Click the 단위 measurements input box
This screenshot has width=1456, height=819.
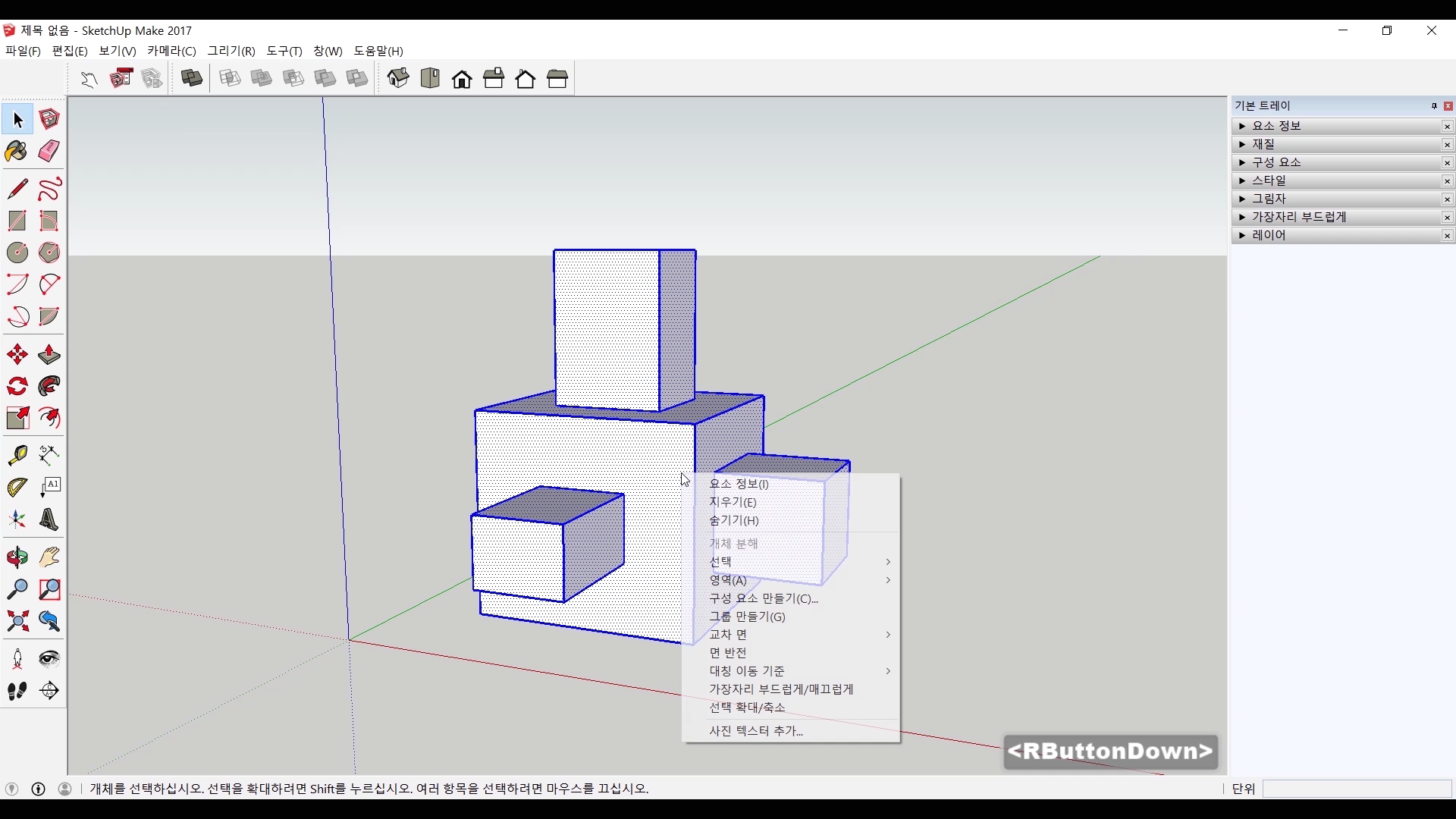pos(1356,789)
